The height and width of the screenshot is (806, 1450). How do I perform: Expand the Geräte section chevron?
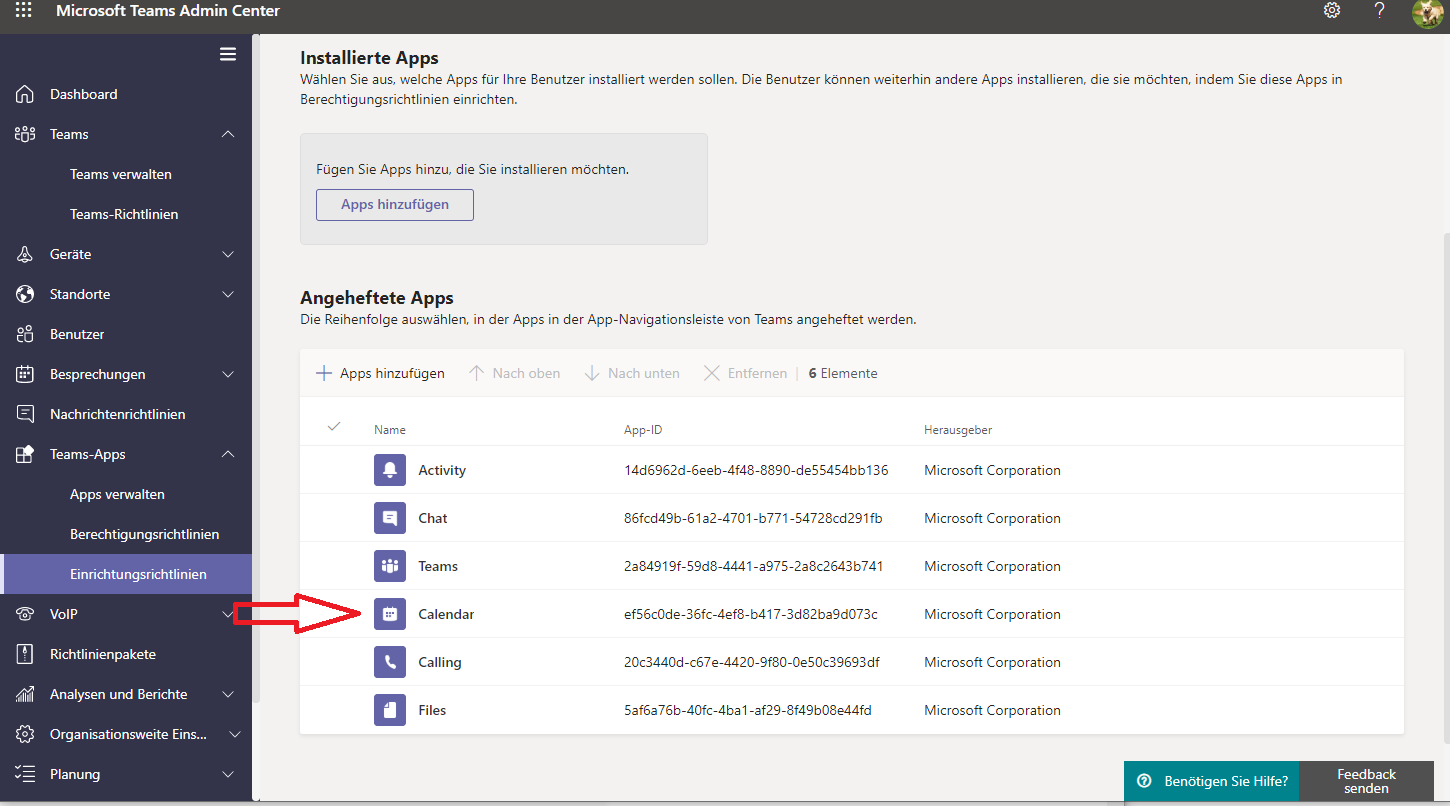(x=228, y=254)
